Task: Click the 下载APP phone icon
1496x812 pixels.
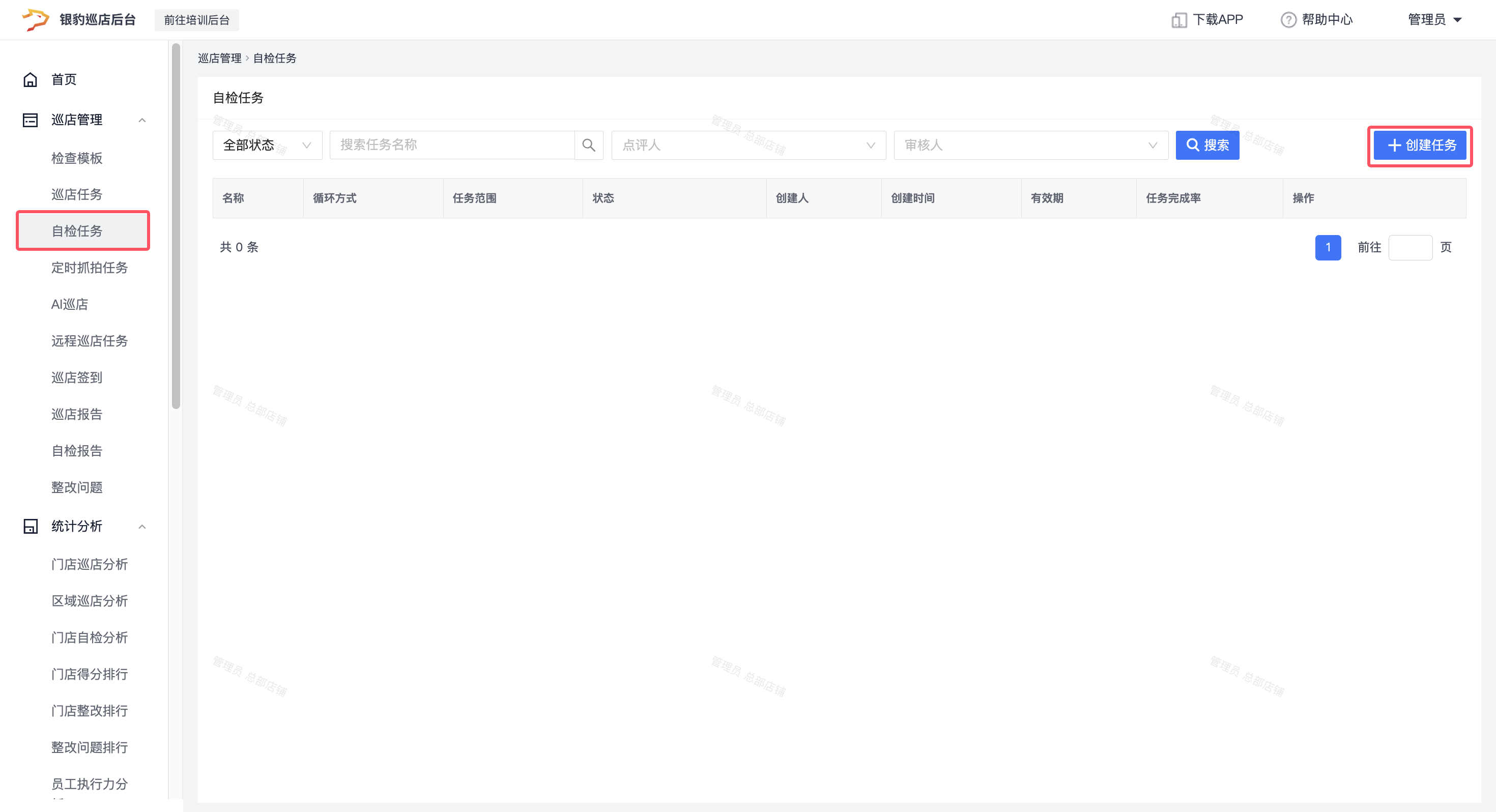Action: (x=1178, y=20)
